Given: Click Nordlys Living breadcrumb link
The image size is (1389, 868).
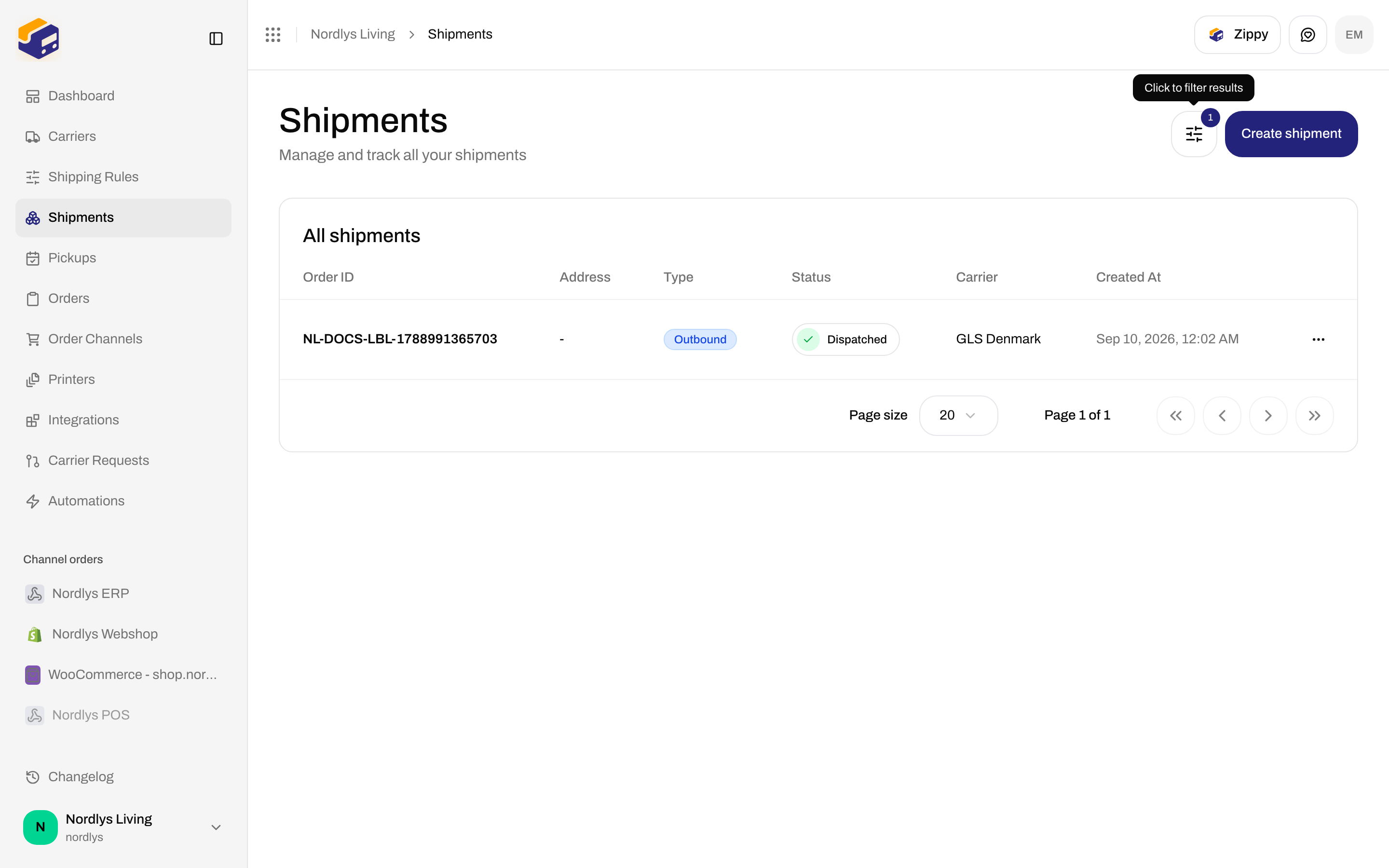Looking at the screenshot, I should (x=353, y=34).
